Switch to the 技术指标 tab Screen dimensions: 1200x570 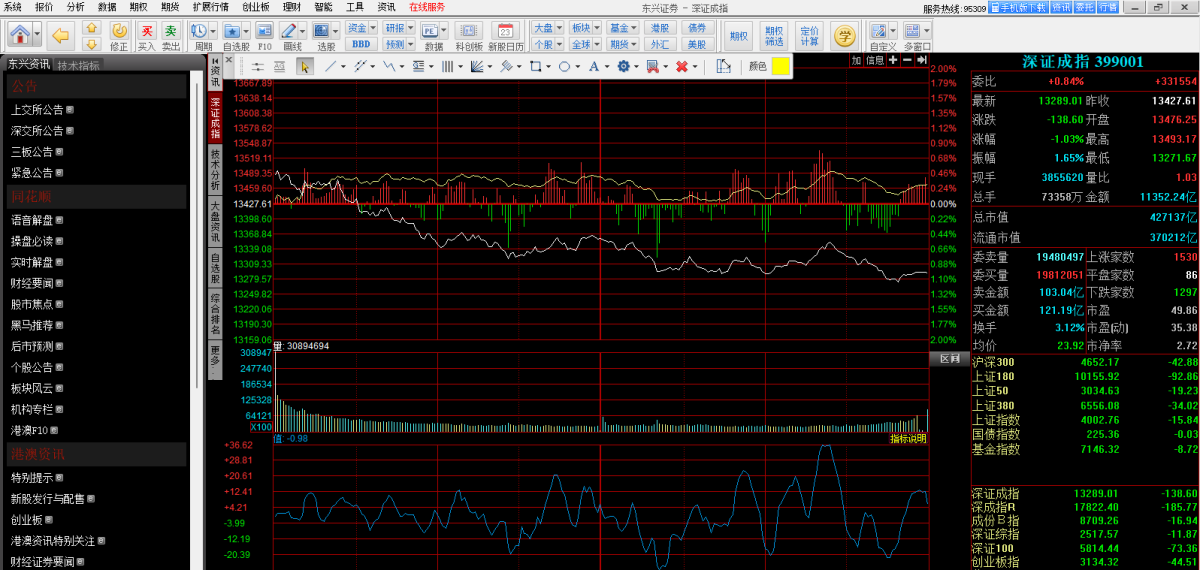coord(78,65)
